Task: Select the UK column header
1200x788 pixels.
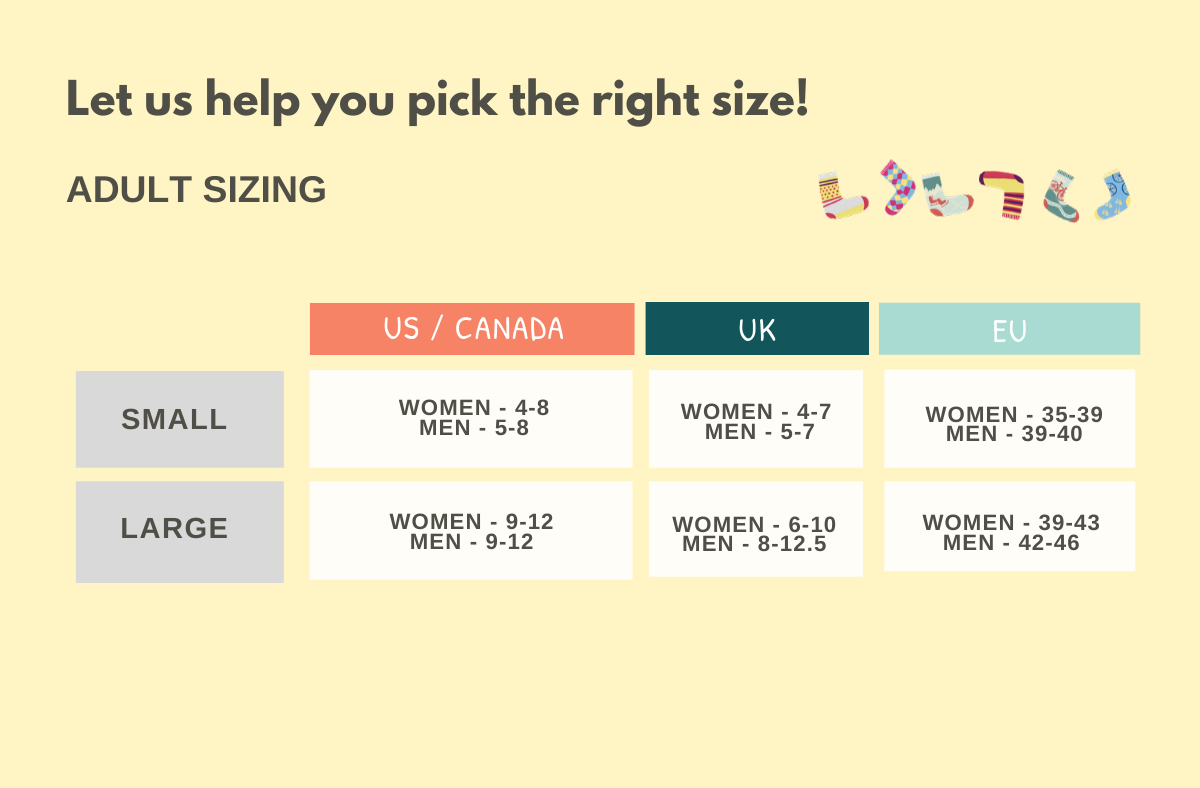Action: pos(756,329)
